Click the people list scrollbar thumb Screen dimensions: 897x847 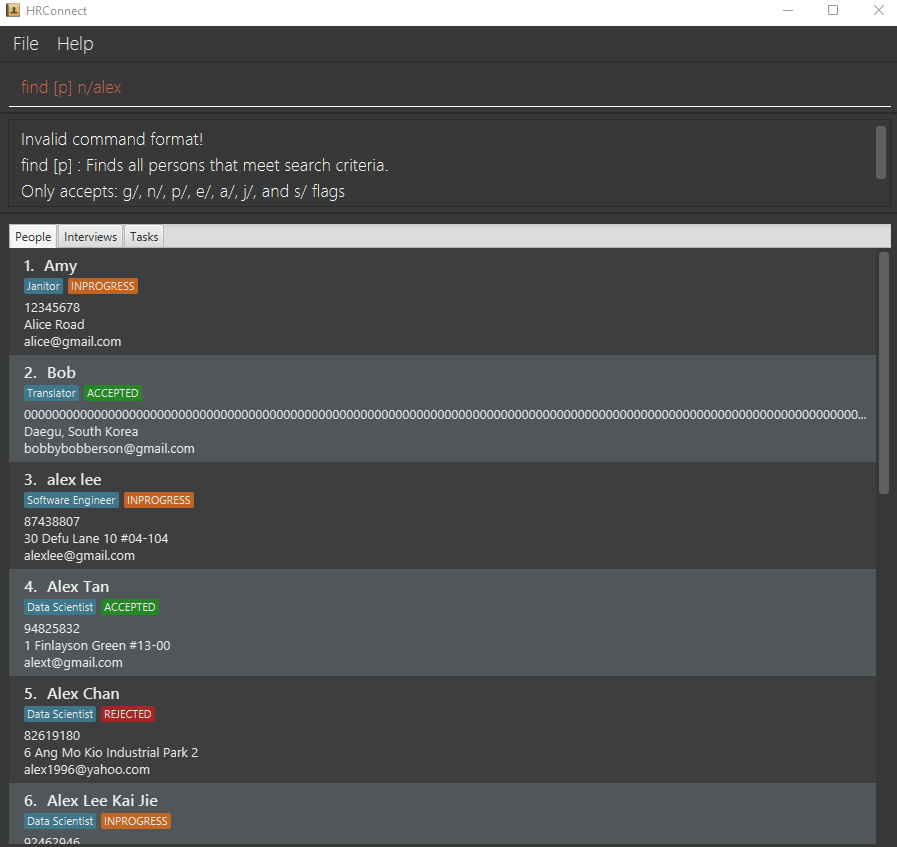[x=884, y=373]
